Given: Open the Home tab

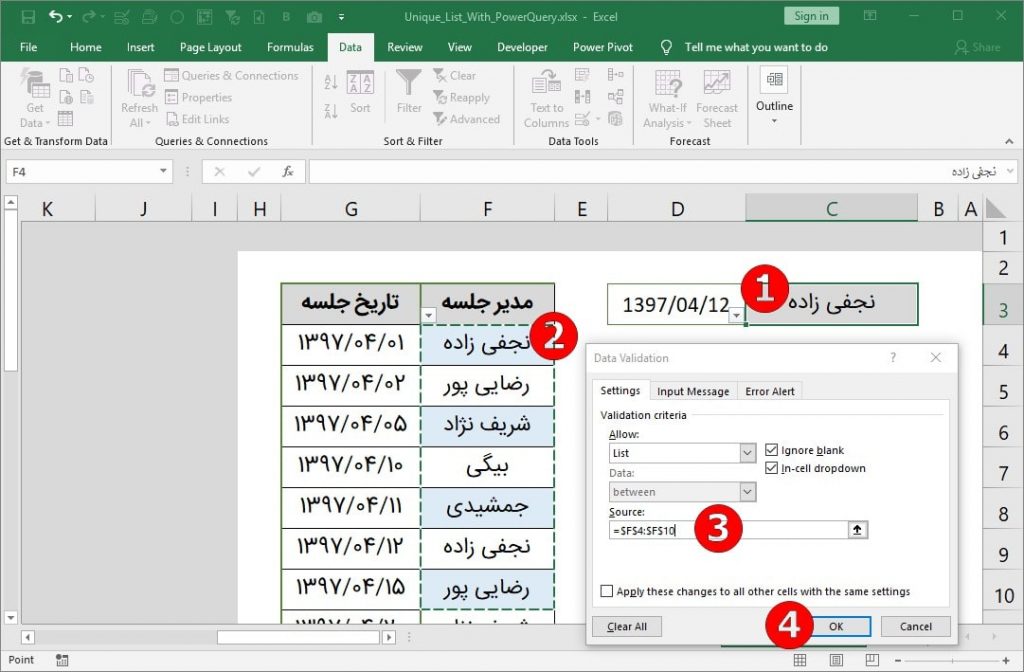Looking at the screenshot, I should coord(86,47).
